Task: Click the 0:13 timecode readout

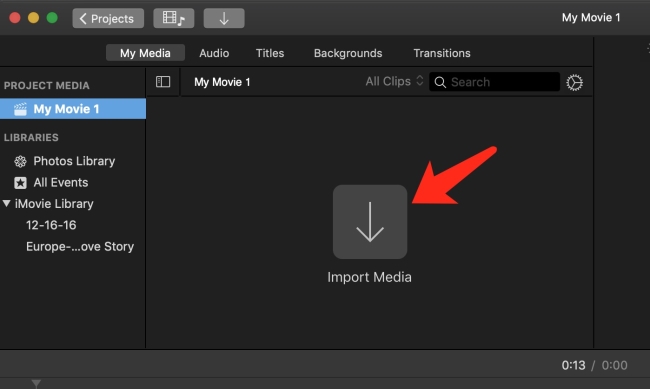Action: [x=573, y=365]
